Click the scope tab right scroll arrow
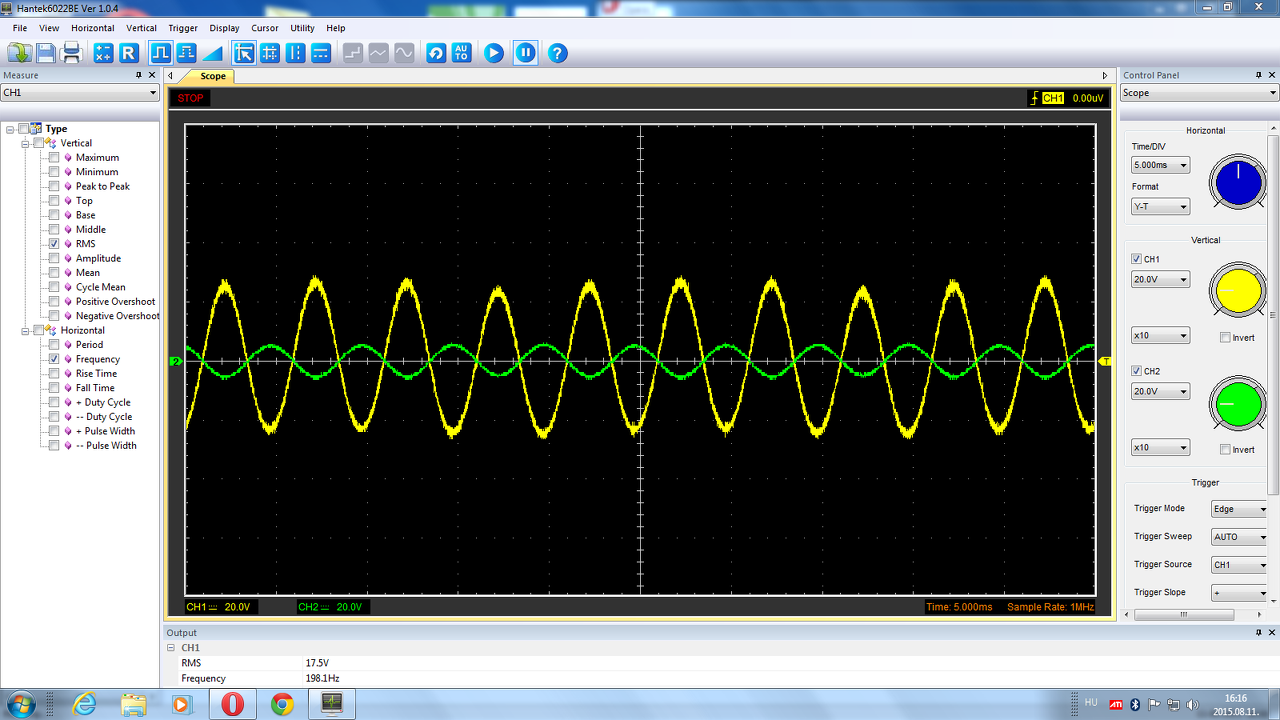 pyautogui.click(x=1105, y=76)
